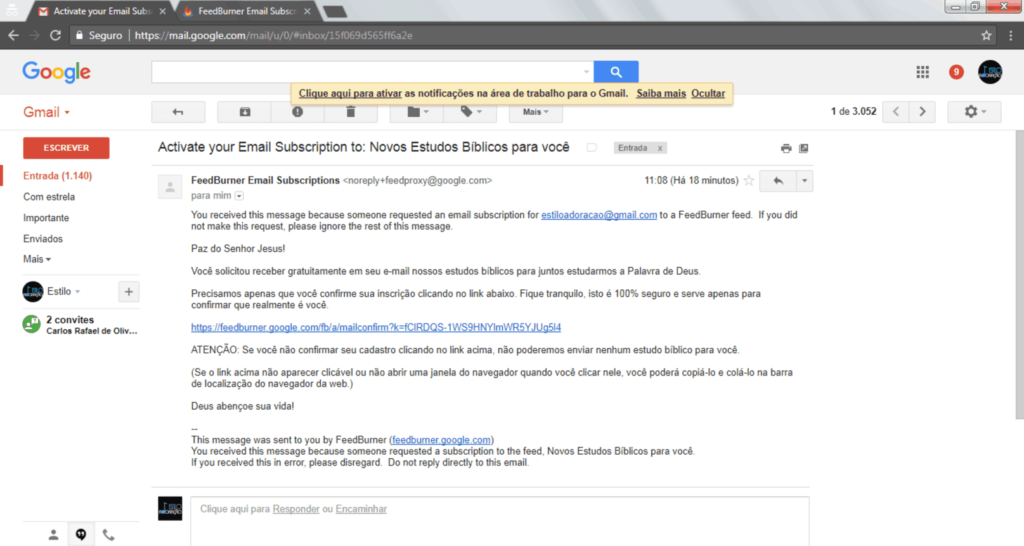The width and height of the screenshot is (1024, 546).
Task: Bookmark this page with the star icon
Action: pos(986,35)
